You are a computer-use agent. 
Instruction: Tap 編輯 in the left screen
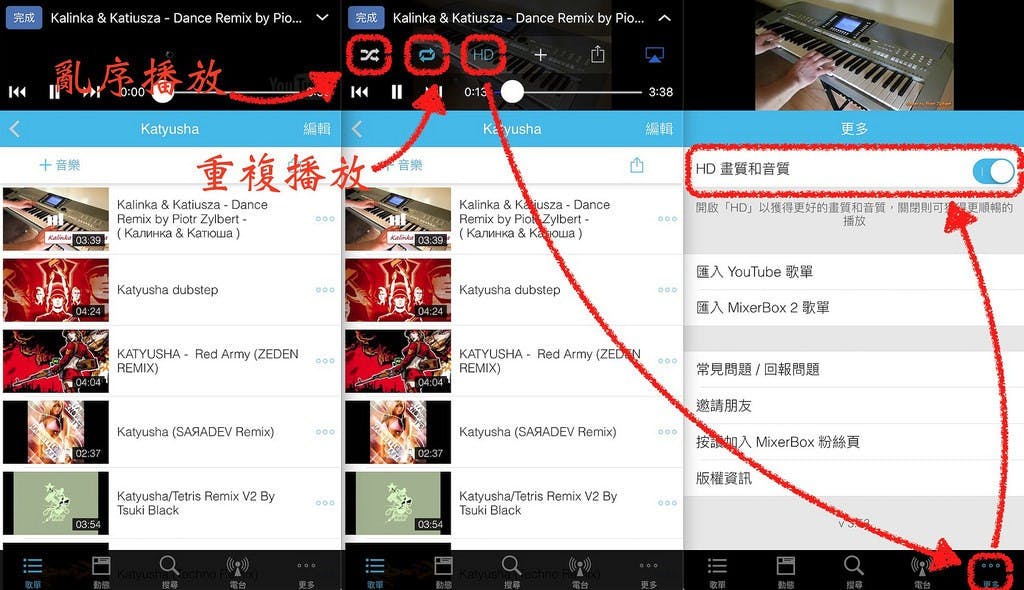[x=317, y=129]
